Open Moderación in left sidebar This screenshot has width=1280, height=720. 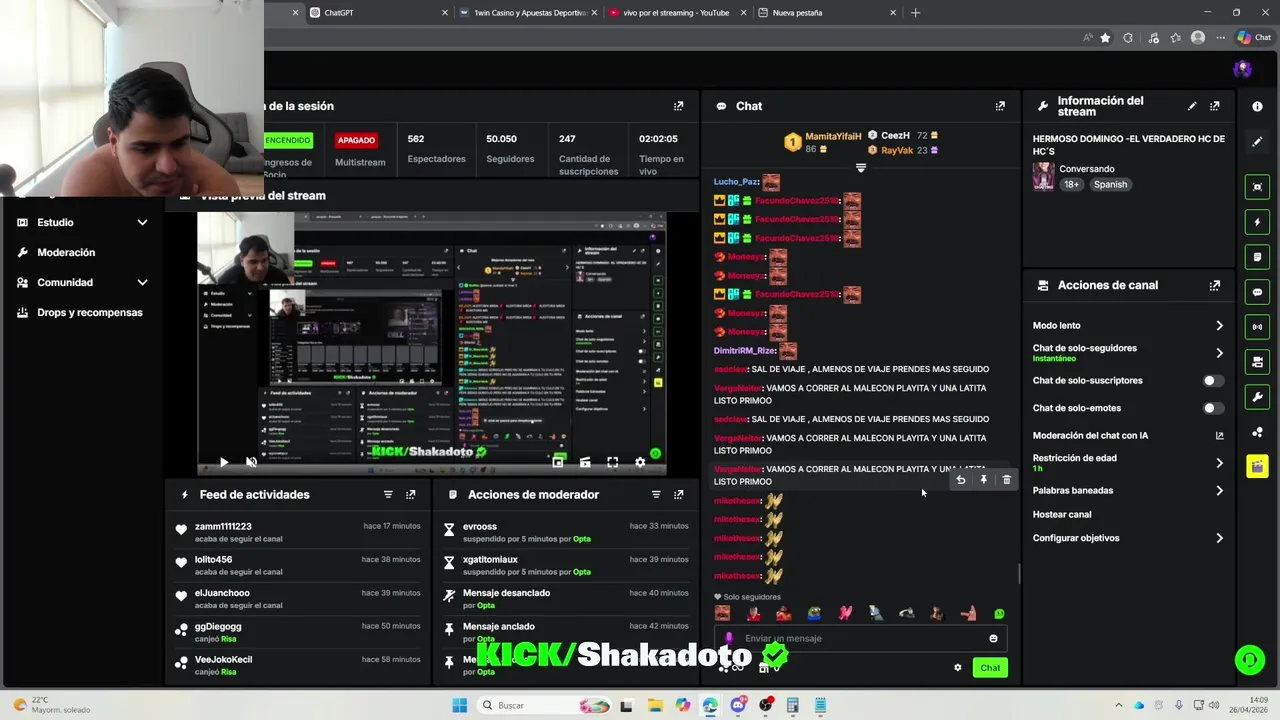[x=66, y=253]
